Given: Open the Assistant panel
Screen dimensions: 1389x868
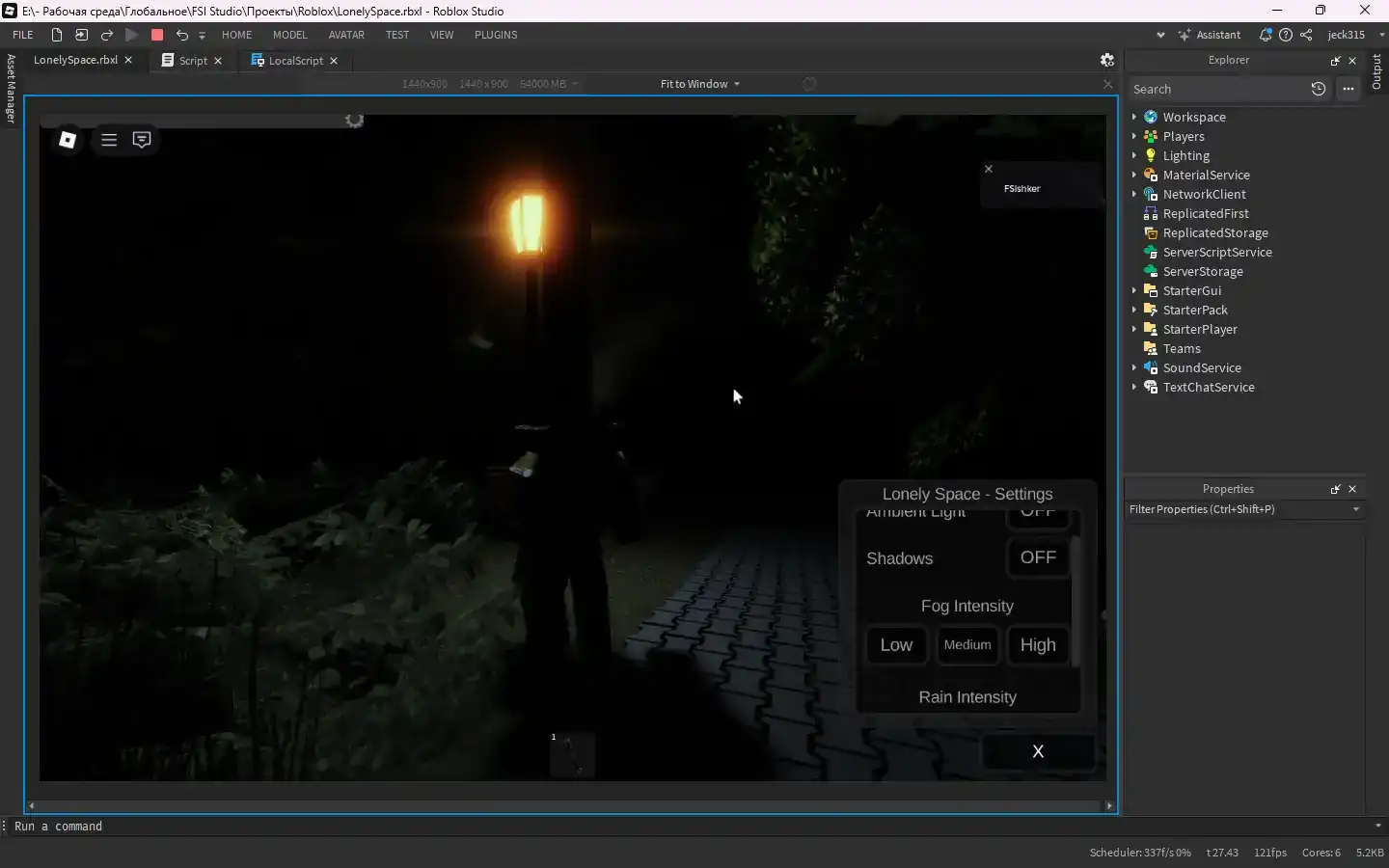Looking at the screenshot, I should 1210,35.
